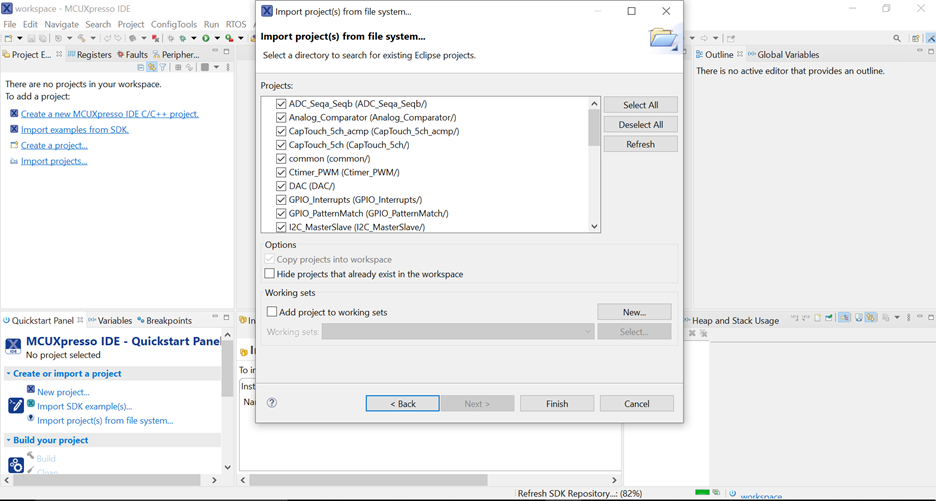This screenshot has width=936, height=501.
Task: Open the Project Explorer view menu dropdown arrow
Action: [x=216, y=67]
